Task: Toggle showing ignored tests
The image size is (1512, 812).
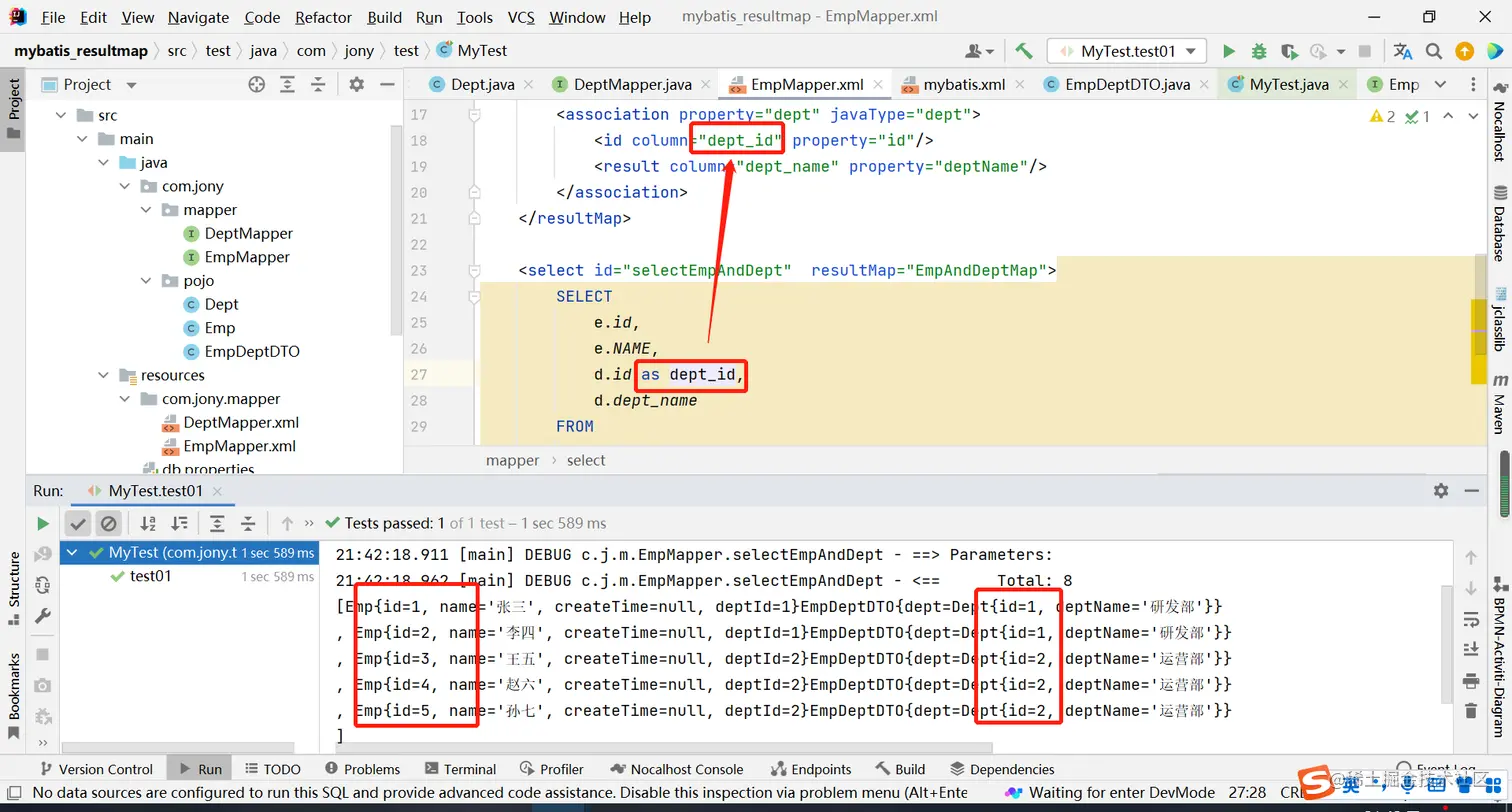Action: pos(109,523)
